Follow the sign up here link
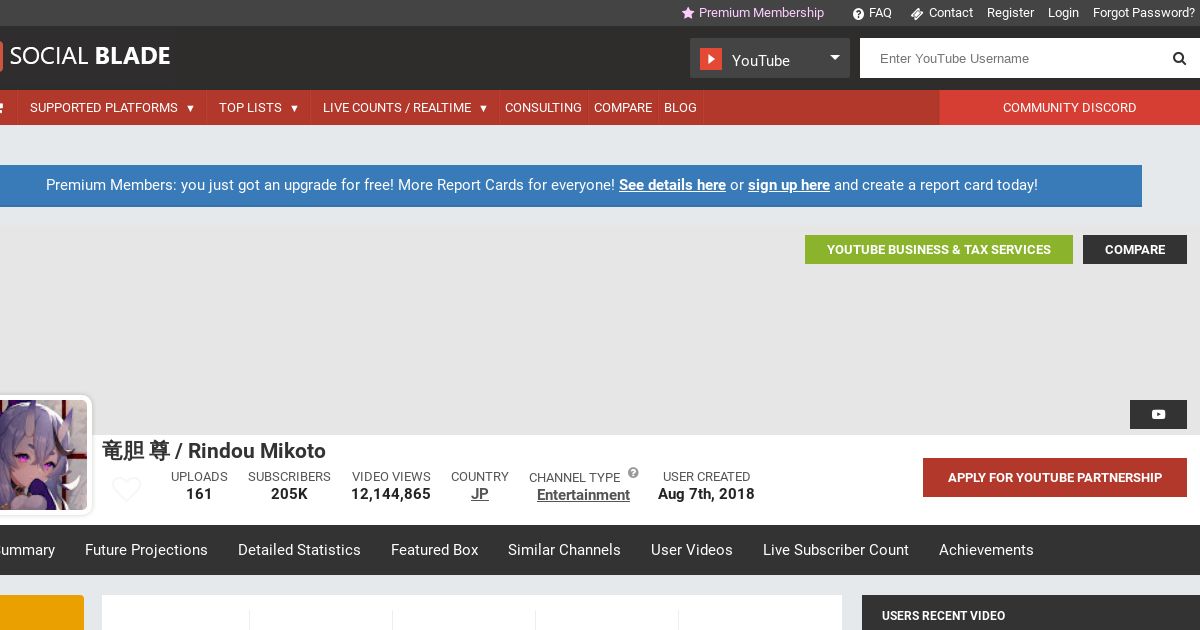The width and height of the screenshot is (1200, 630). click(789, 185)
